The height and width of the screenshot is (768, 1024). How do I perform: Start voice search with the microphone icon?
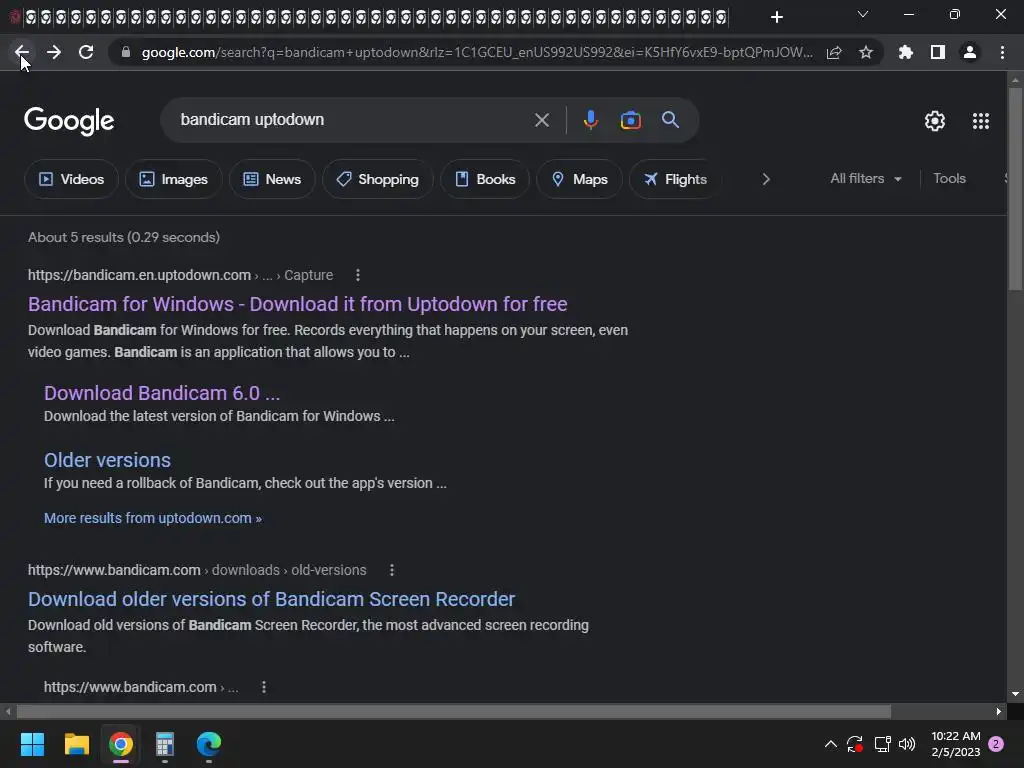pyautogui.click(x=590, y=120)
